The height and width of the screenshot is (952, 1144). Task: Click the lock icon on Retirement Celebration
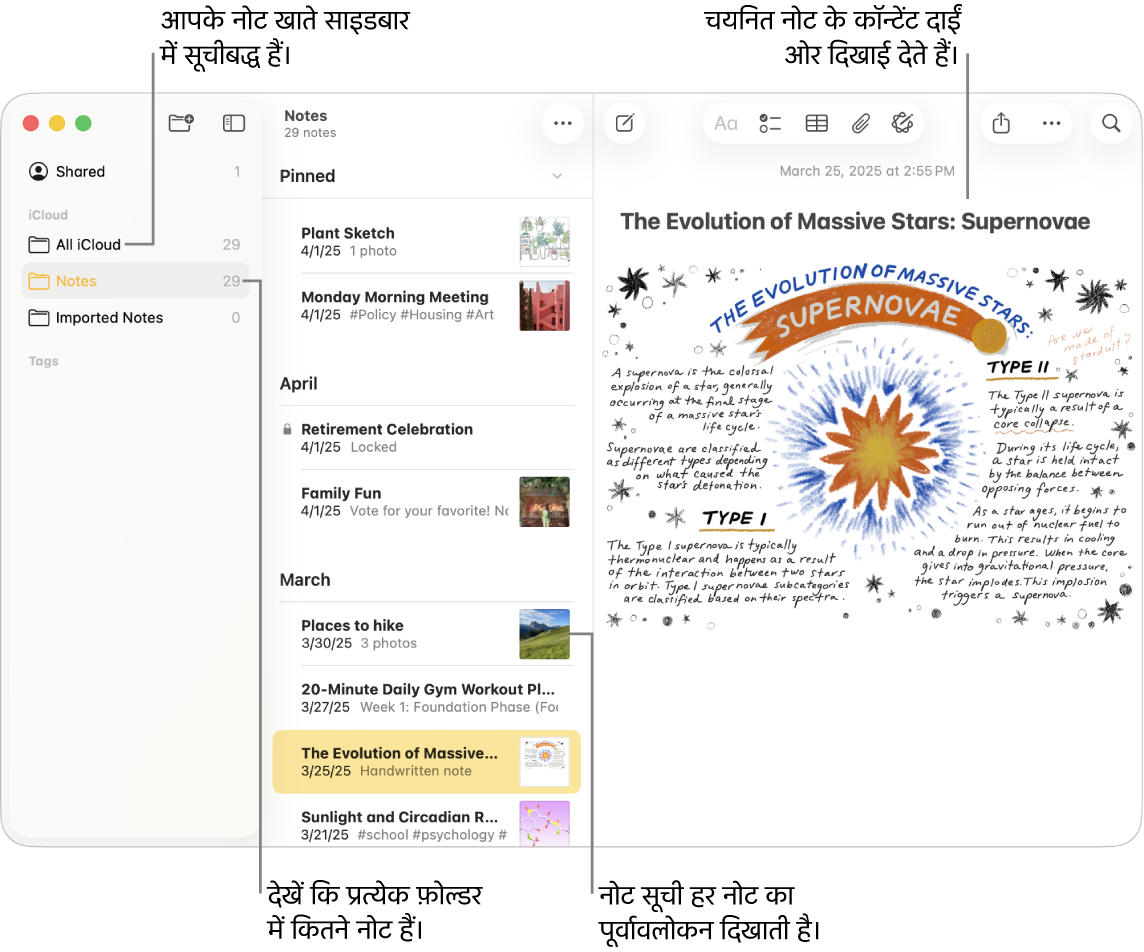click(x=287, y=429)
